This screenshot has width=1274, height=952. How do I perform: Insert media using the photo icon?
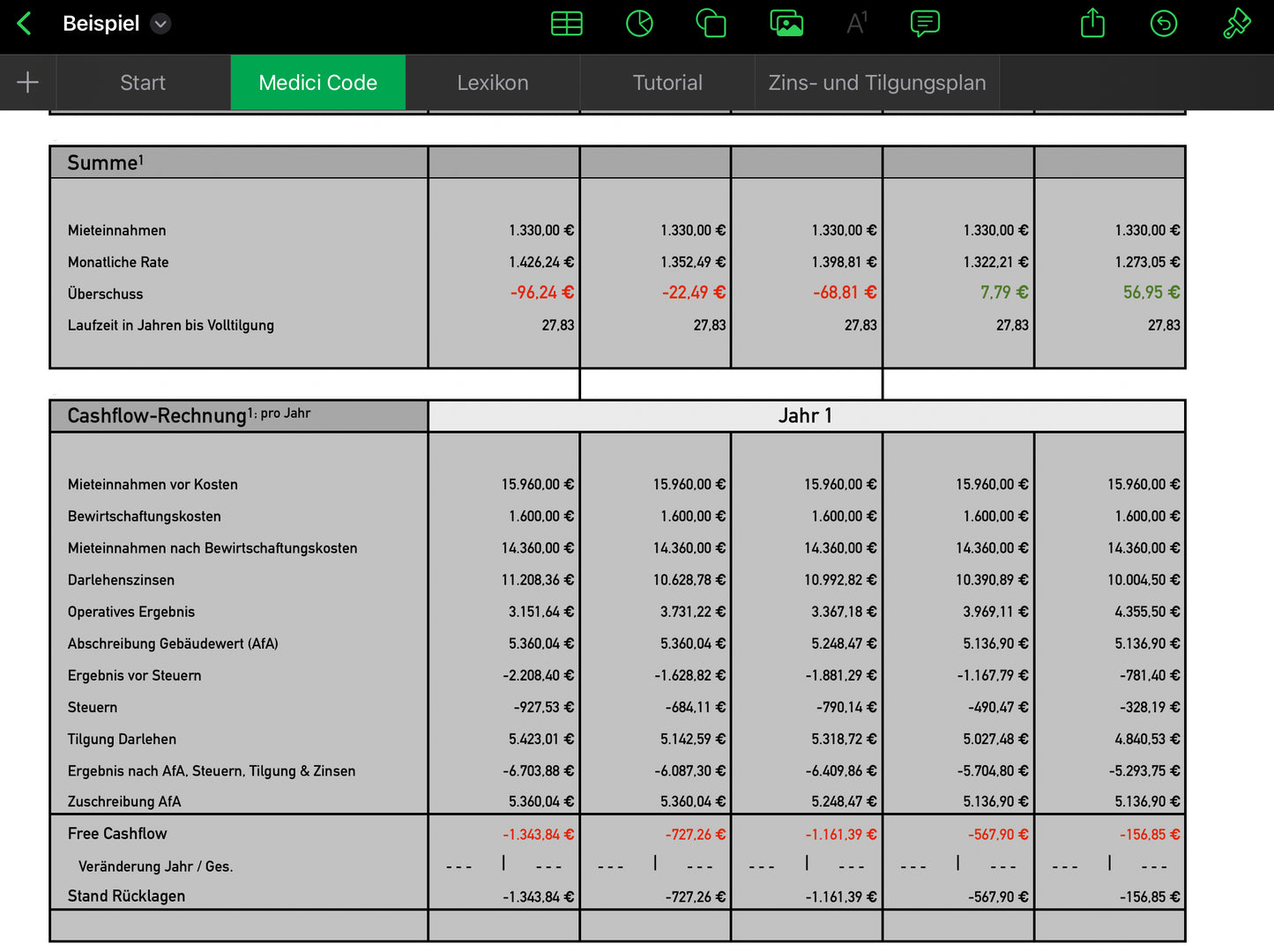[x=786, y=24]
